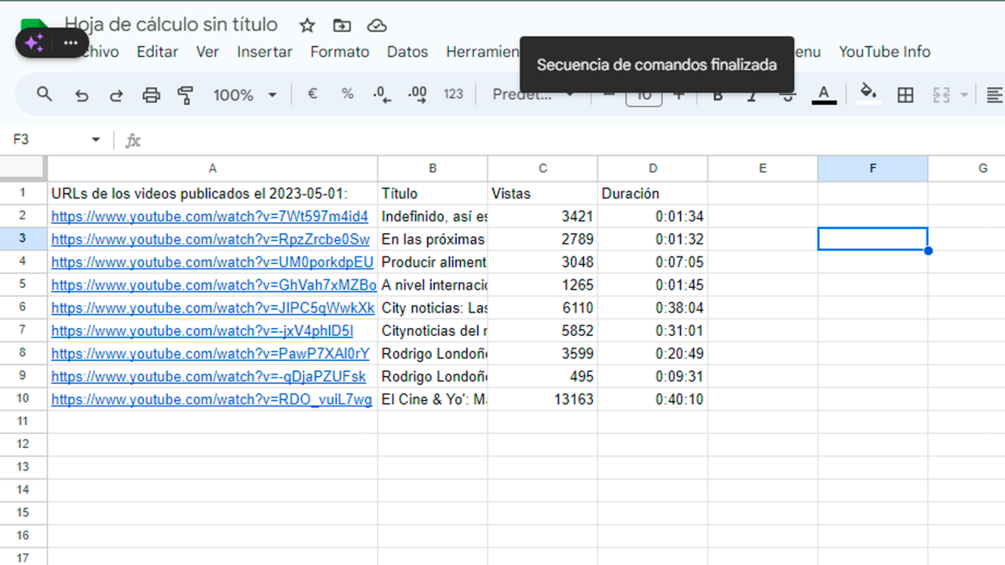Select the Duración header cell
The width and height of the screenshot is (1005, 565).
pos(652,193)
